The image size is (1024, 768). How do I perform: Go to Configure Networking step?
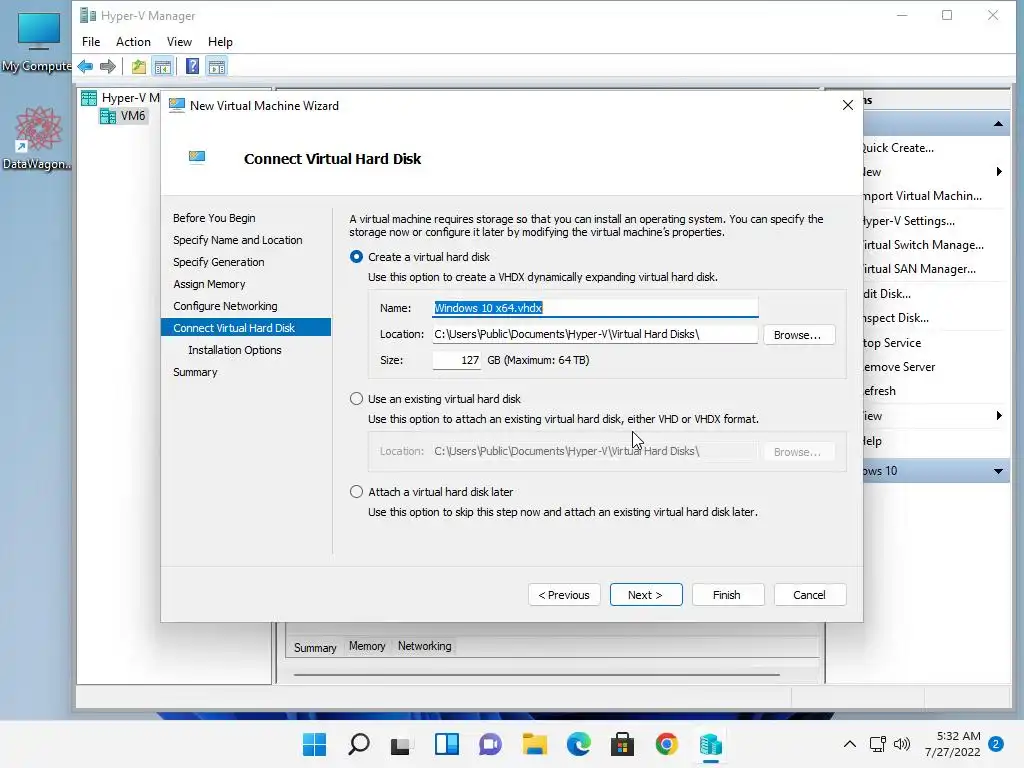coord(225,306)
